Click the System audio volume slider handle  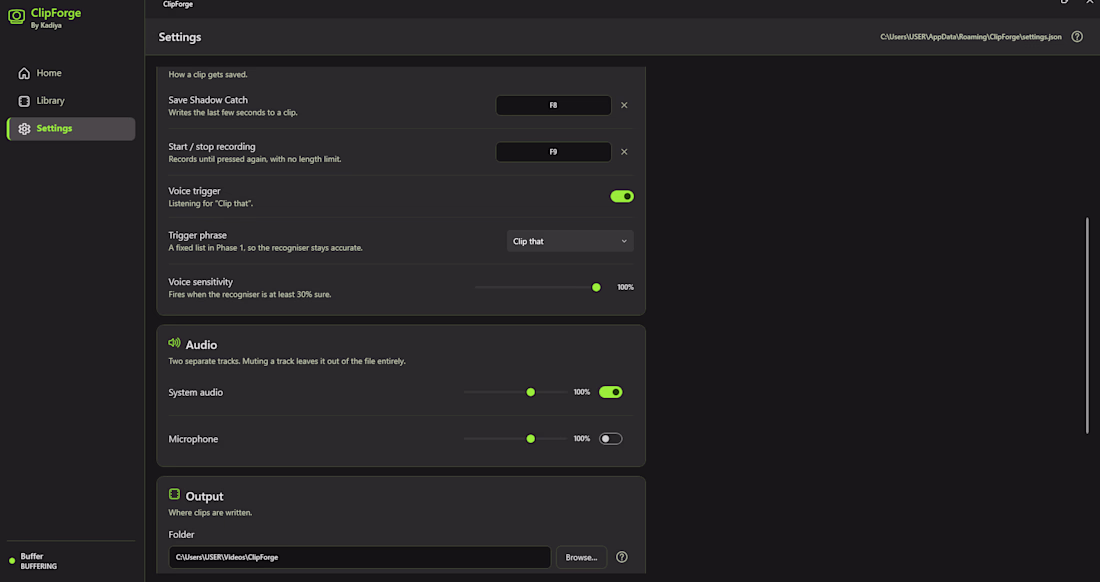[531, 392]
